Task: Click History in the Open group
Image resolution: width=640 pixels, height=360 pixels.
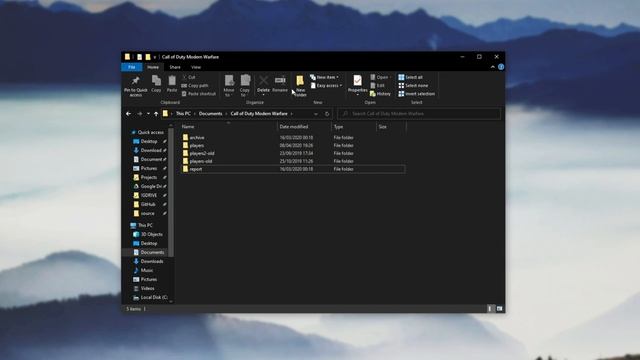Action: (x=380, y=93)
